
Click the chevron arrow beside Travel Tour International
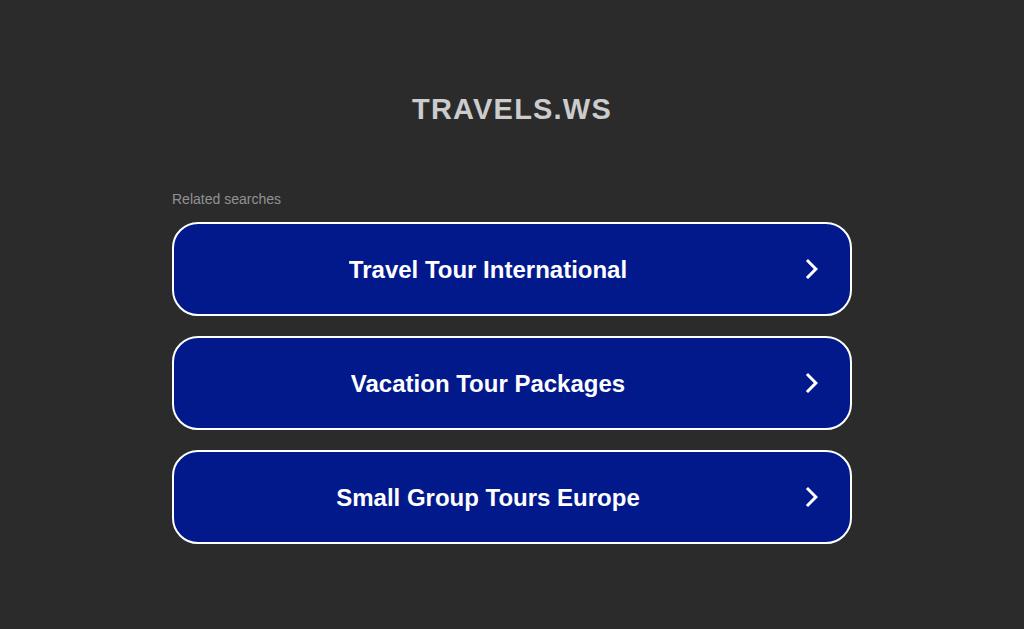(x=811, y=269)
